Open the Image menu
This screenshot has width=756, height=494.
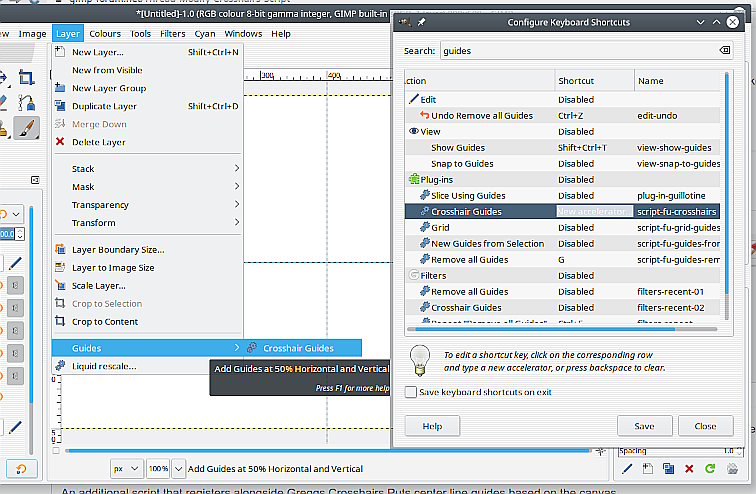[x=32, y=34]
